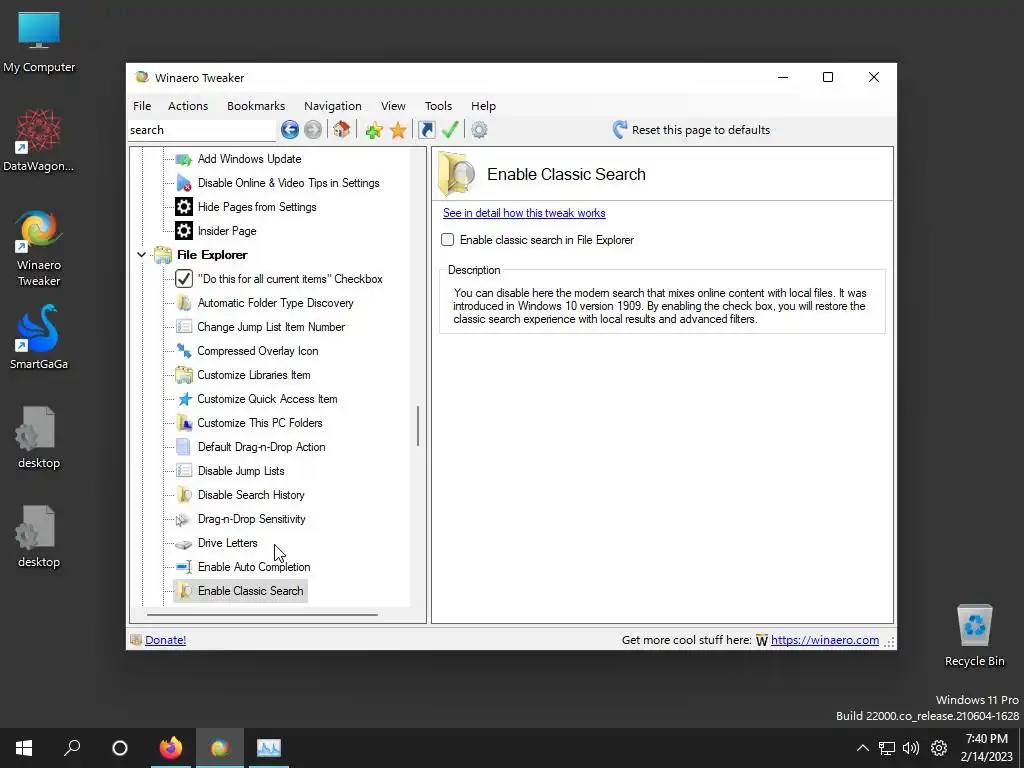Click Reset this page to defaults
Image resolution: width=1024 pixels, height=768 pixels.
pyautogui.click(x=692, y=130)
